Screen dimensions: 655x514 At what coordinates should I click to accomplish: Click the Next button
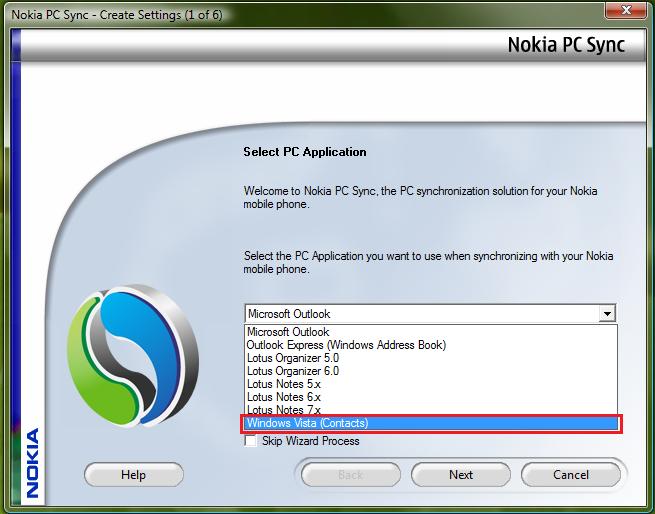tap(461, 475)
